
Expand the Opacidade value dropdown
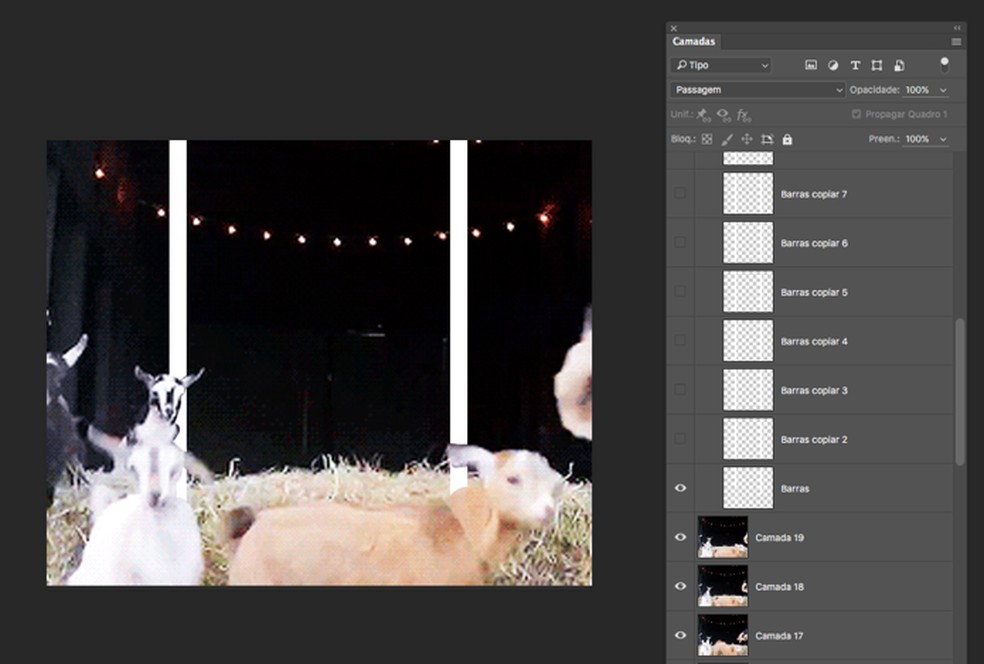point(943,90)
